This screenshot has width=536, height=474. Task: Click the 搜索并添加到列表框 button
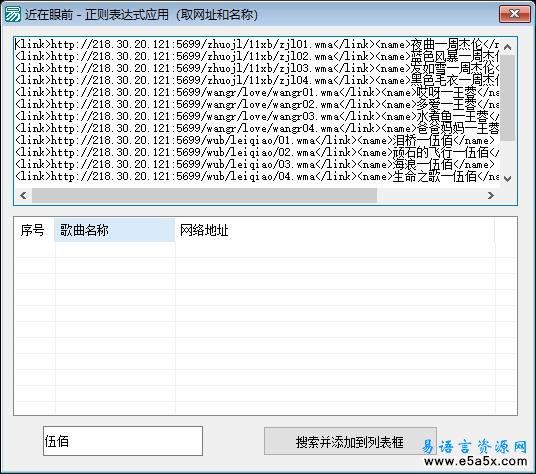(x=350, y=441)
